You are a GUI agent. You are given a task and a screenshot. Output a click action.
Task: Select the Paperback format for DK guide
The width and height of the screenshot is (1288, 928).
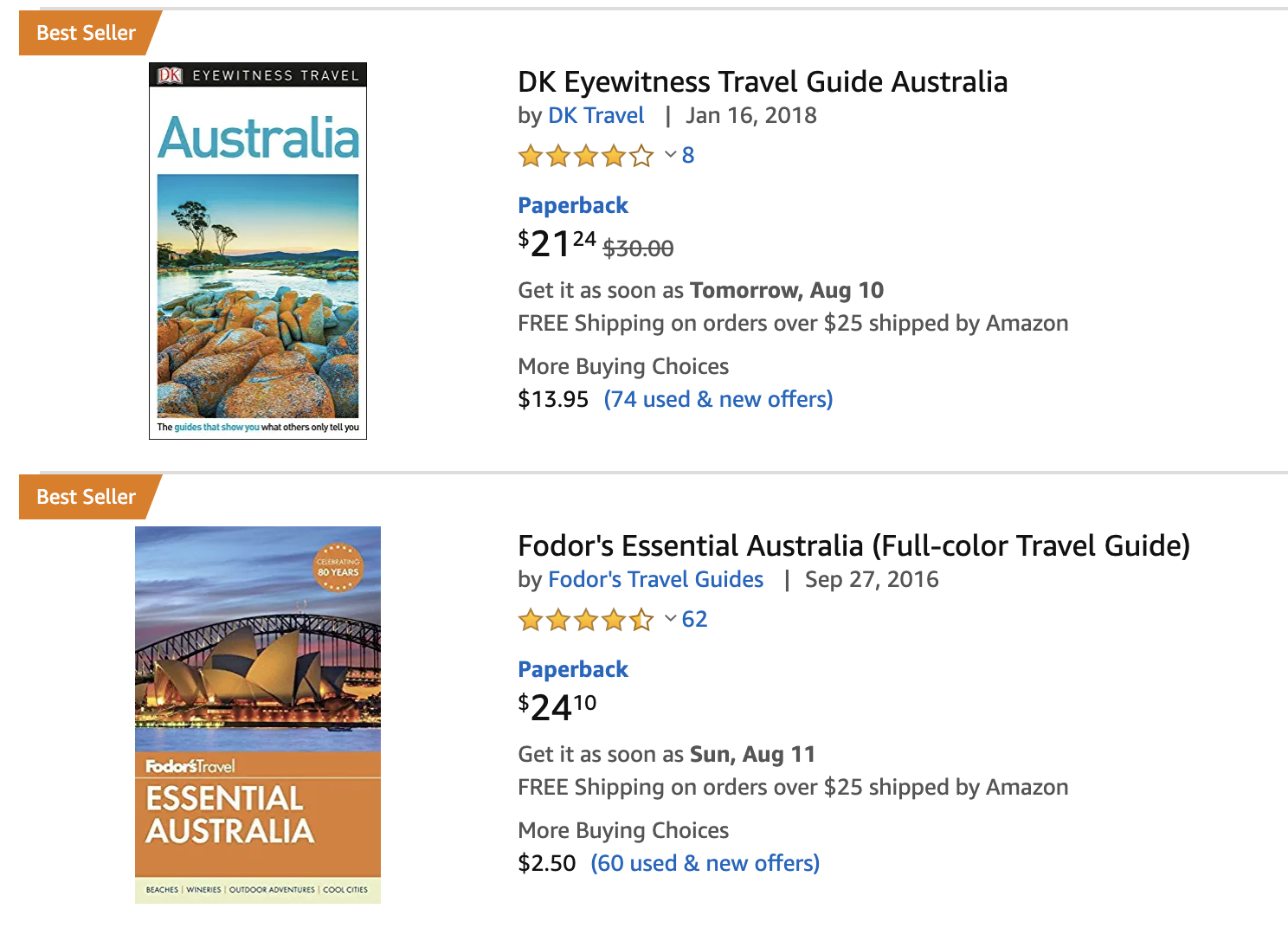[x=573, y=205]
